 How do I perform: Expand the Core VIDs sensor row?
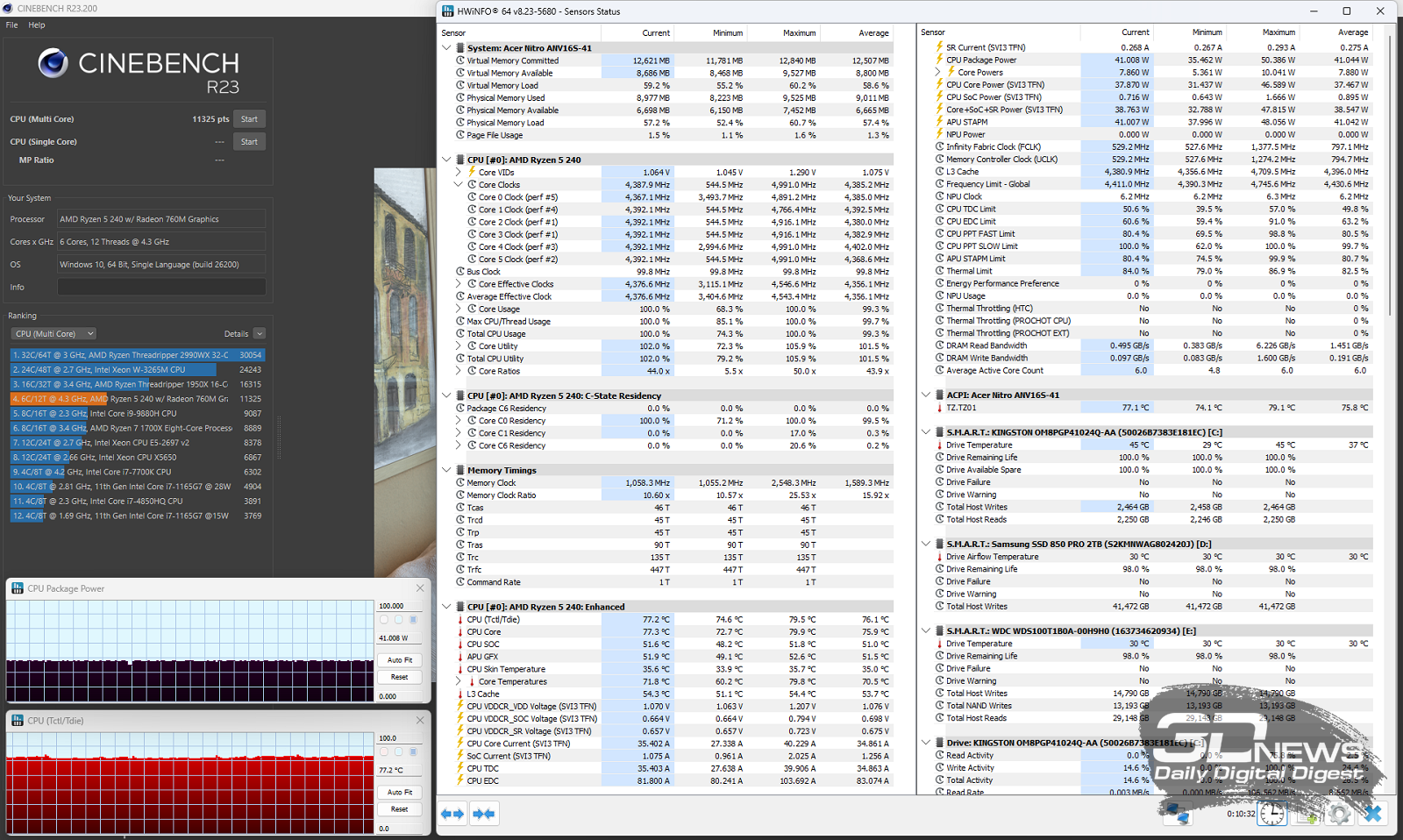coord(458,173)
